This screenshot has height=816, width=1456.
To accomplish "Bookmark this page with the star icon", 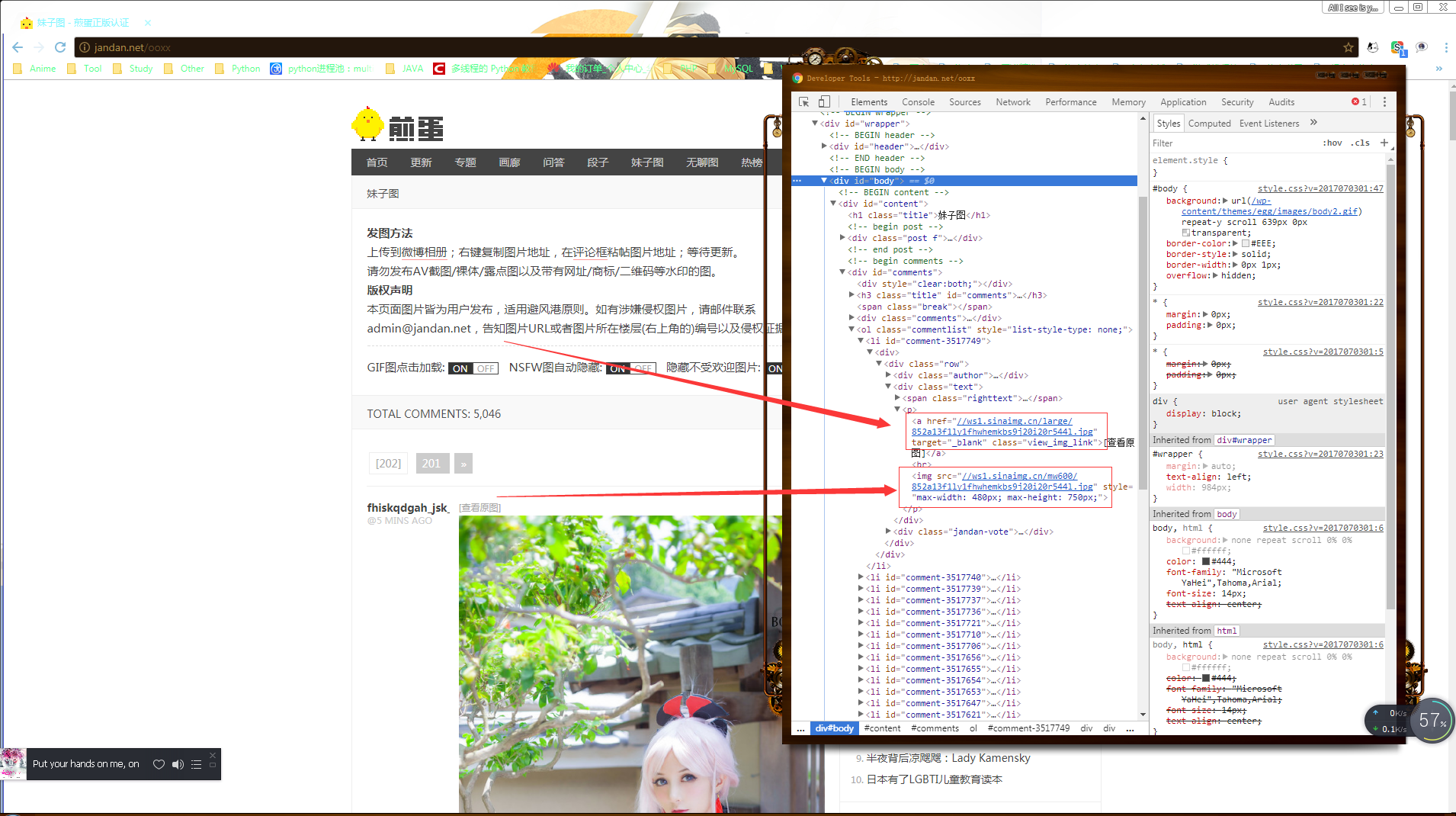I will coord(1349,47).
